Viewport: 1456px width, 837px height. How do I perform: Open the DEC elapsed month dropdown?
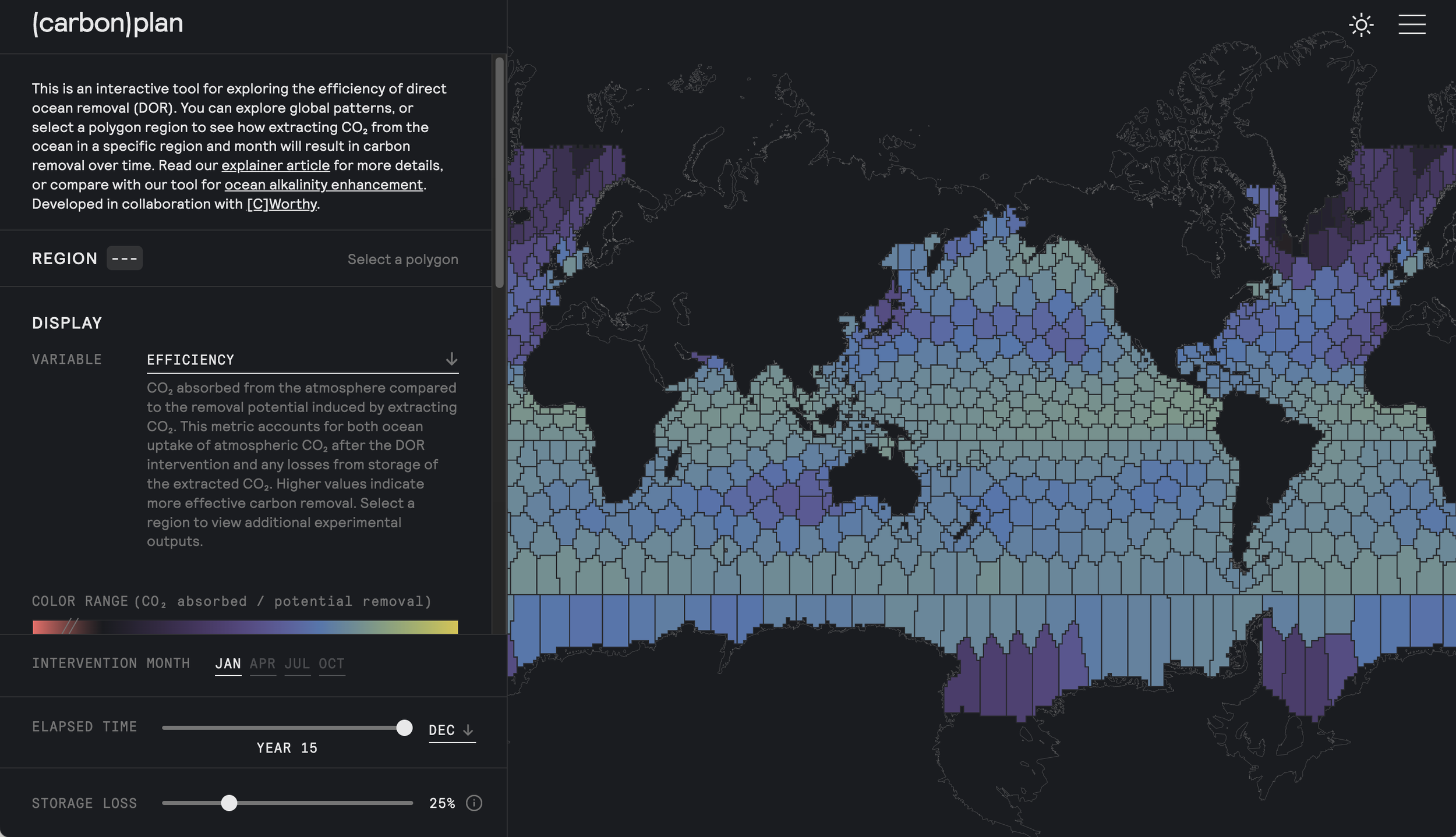tap(442, 730)
